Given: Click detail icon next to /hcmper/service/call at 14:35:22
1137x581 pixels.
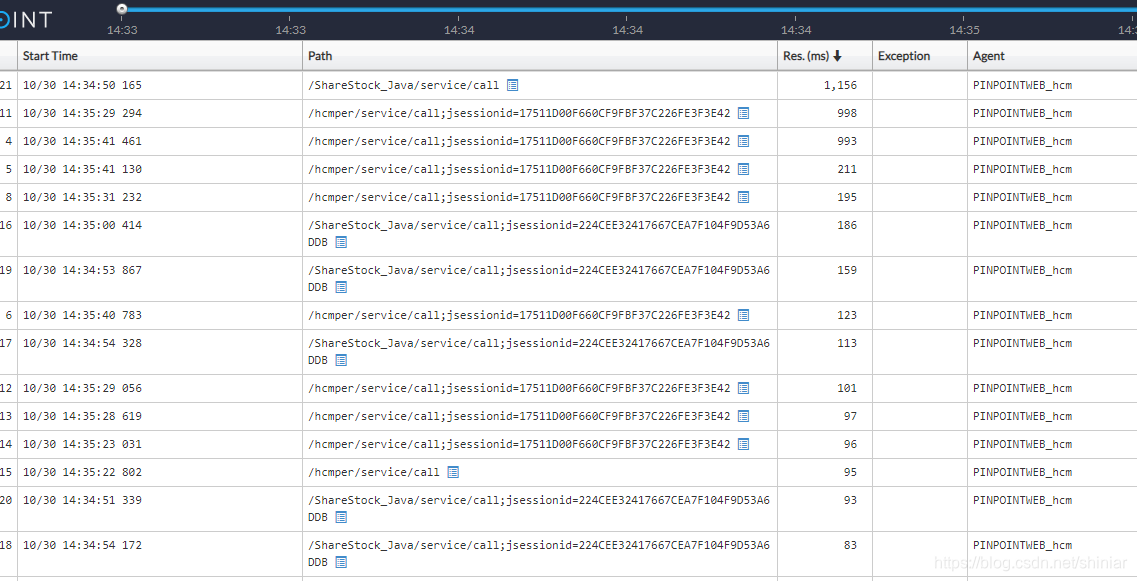Looking at the screenshot, I should (x=454, y=472).
